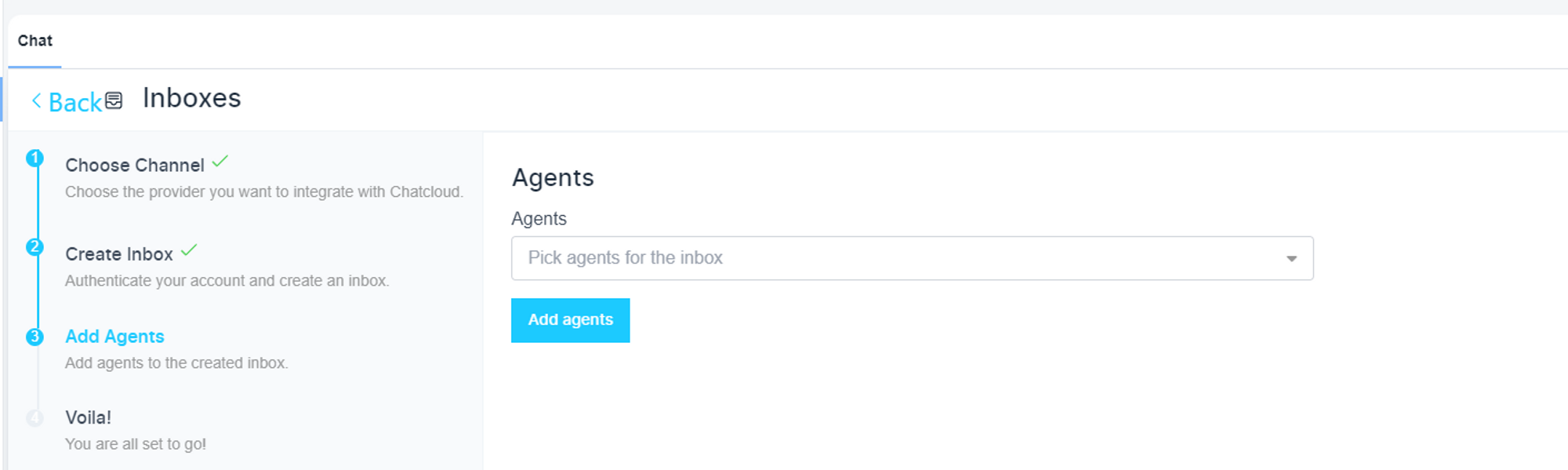The image size is (1568, 470).
Task: Select the Choose Channel step title
Action: pyautogui.click(x=135, y=166)
